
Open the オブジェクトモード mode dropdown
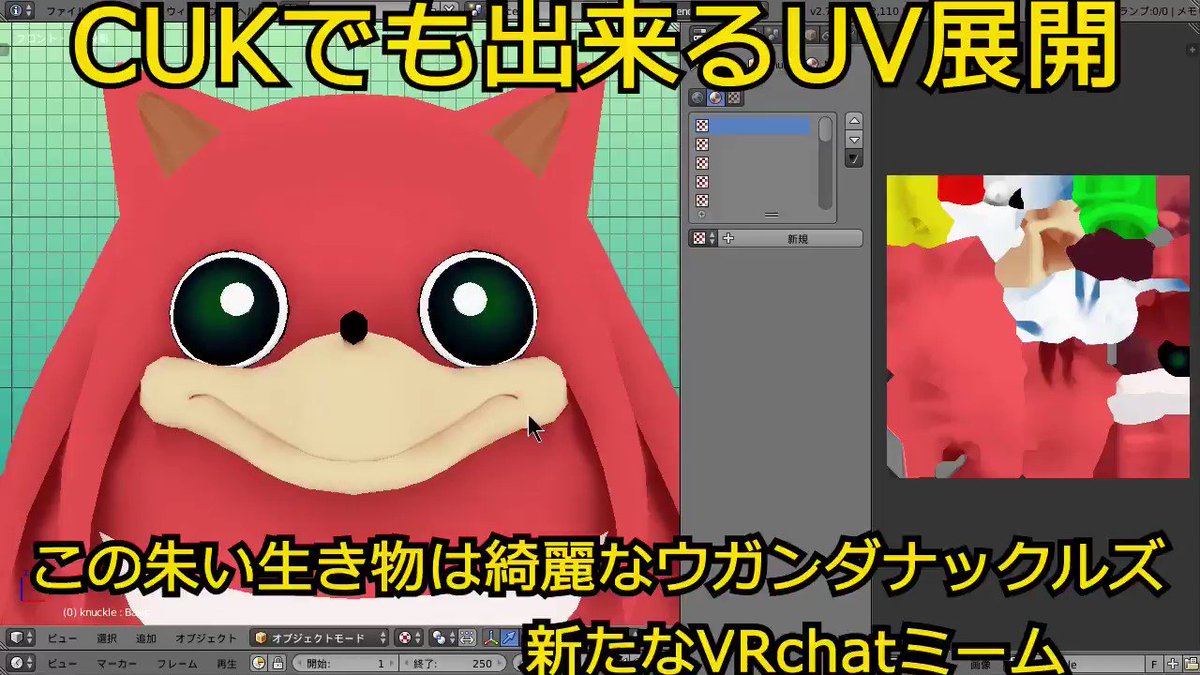320,638
